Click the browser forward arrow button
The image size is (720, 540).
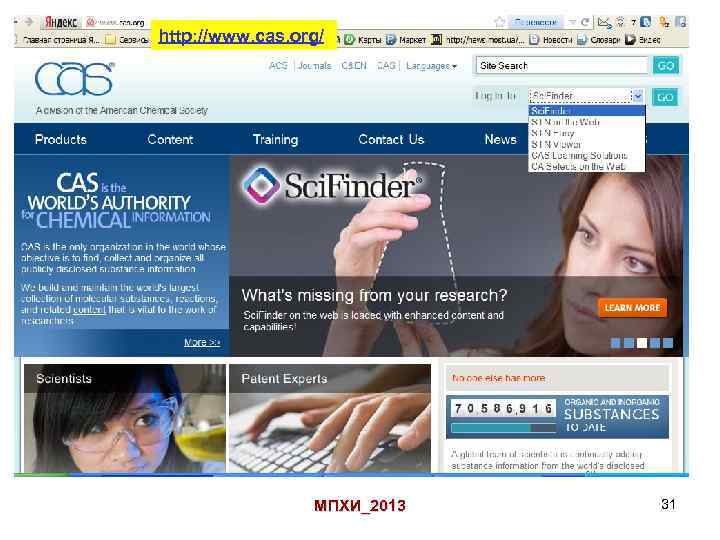[x=29, y=22]
